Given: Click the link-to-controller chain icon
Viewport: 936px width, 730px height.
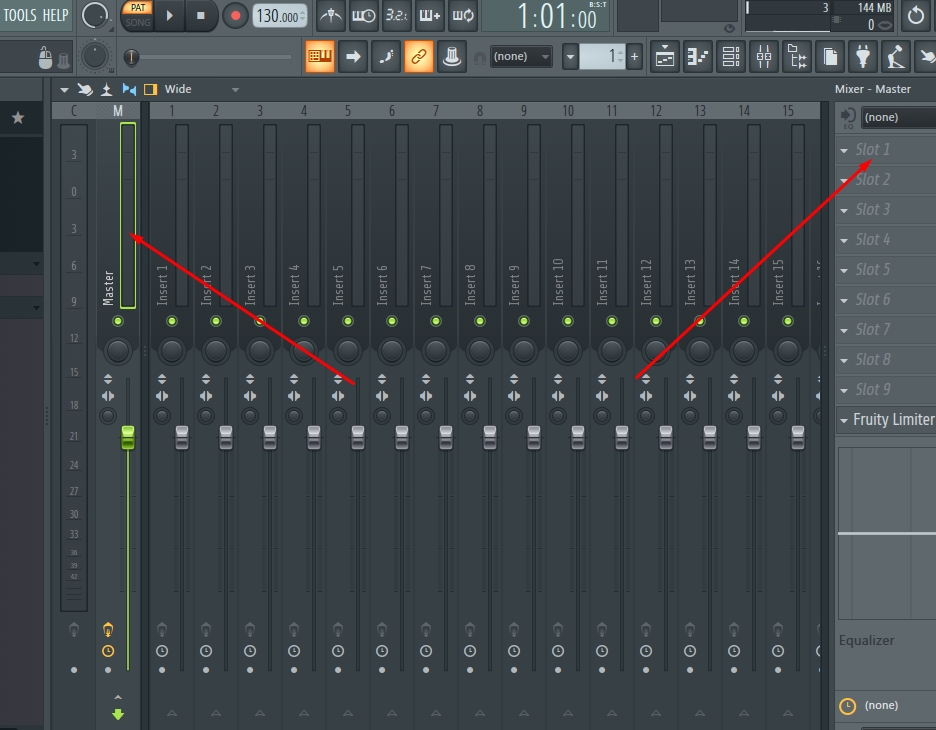Looking at the screenshot, I should pos(418,57).
